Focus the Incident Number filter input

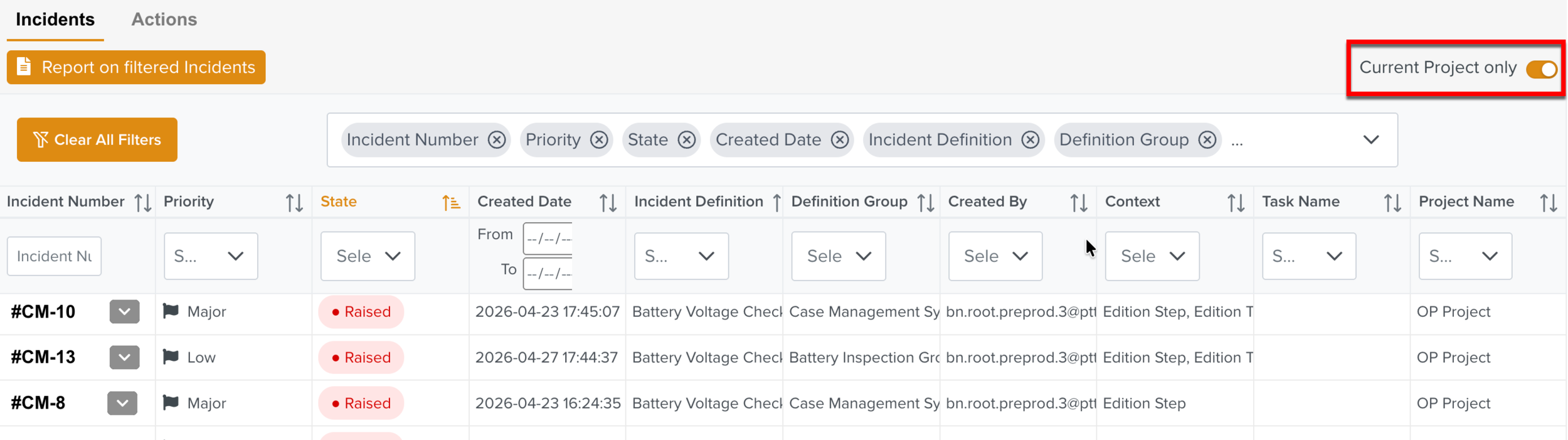click(54, 256)
